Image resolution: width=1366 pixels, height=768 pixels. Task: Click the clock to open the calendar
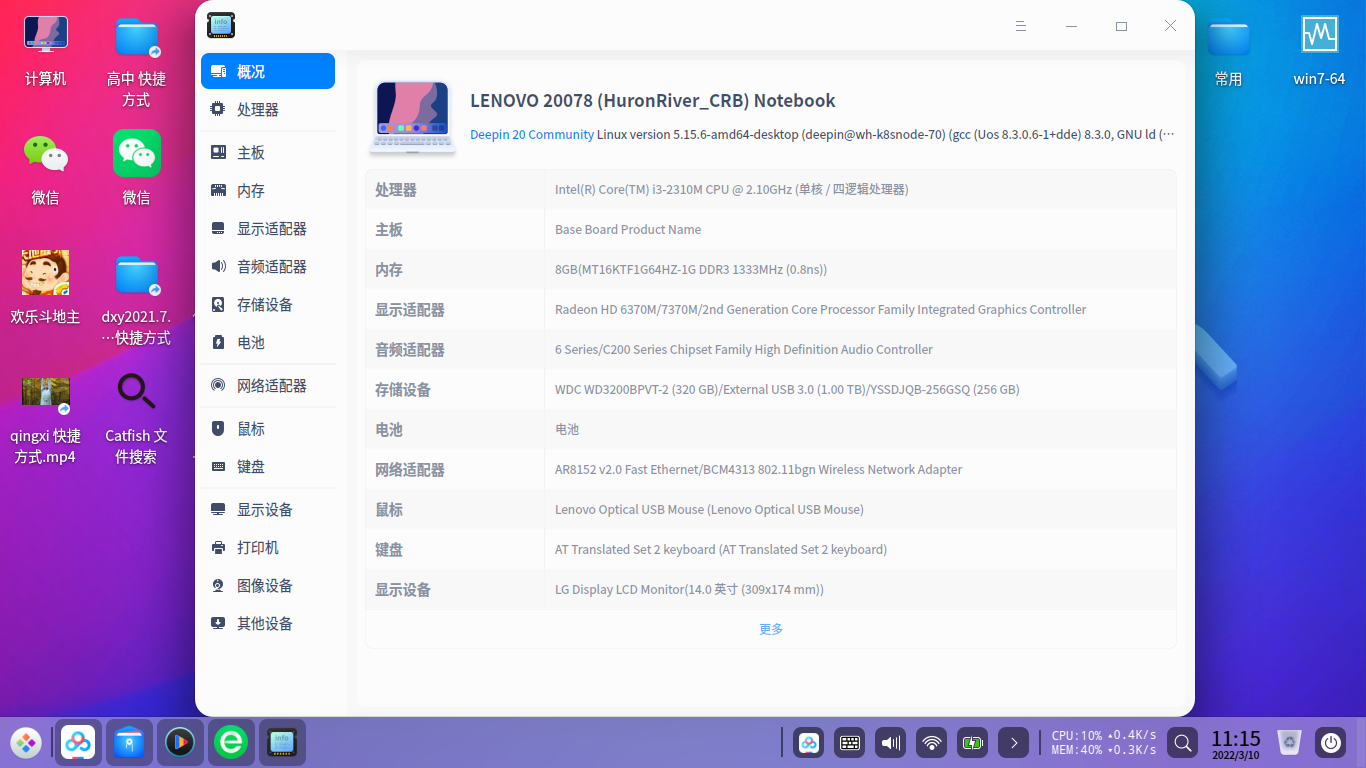point(1236,742)
